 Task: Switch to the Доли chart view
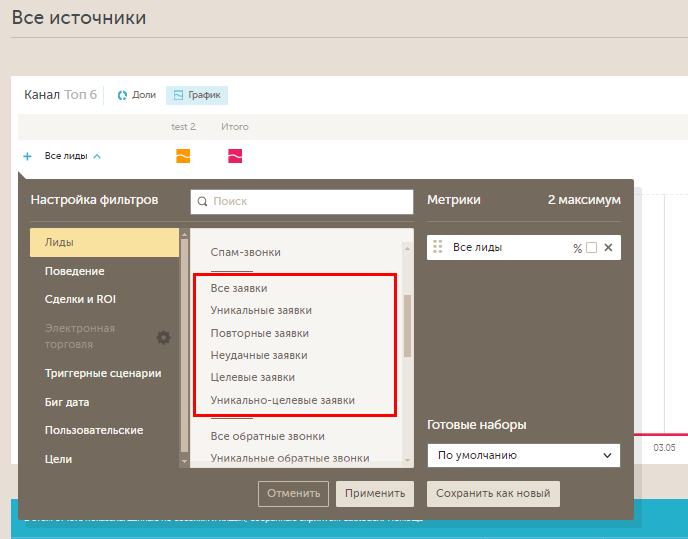pos(136,95)
